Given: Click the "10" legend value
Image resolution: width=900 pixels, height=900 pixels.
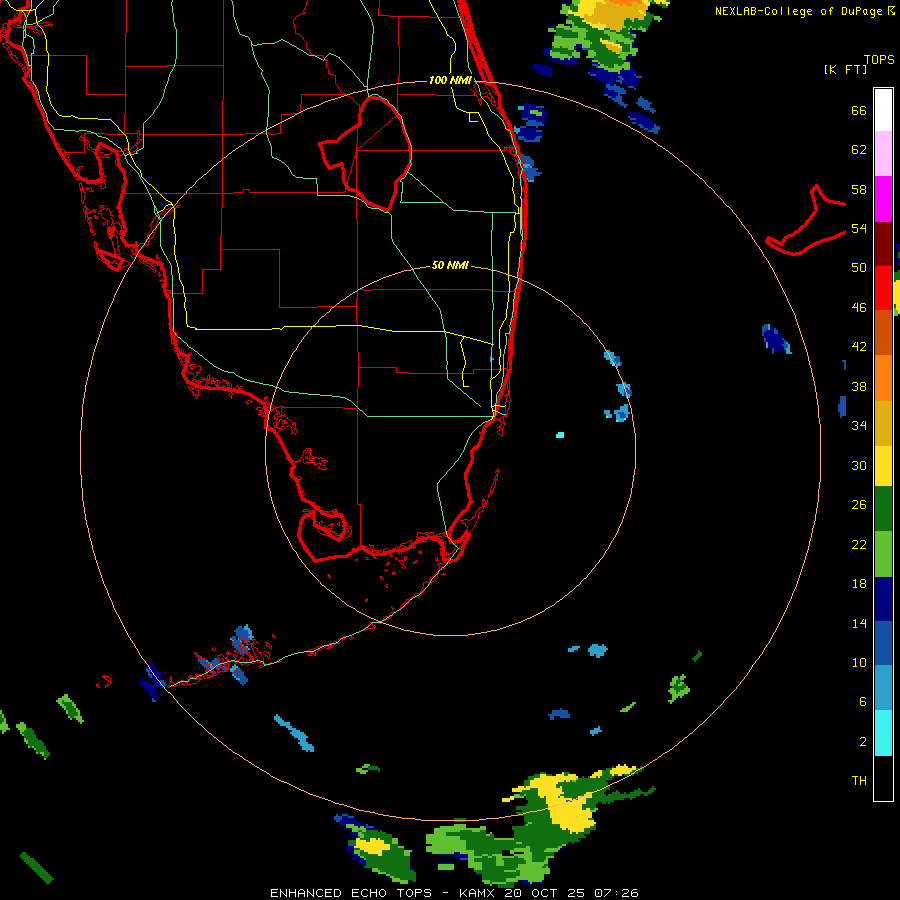Looking at the screenshot, I should [859, 663].
